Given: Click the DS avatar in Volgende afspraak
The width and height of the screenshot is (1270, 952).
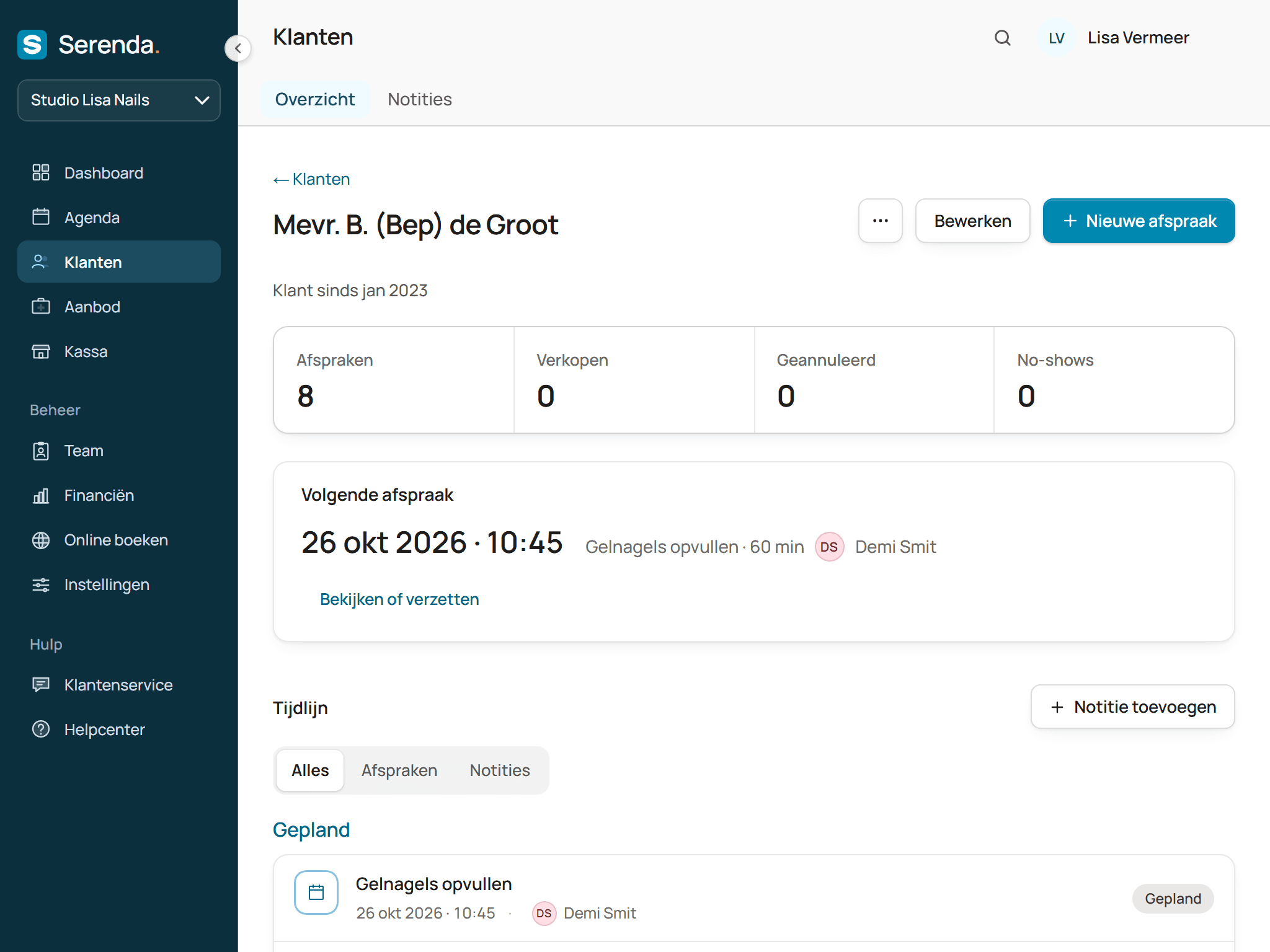Looking at the screenshot, I should (830, 547).
